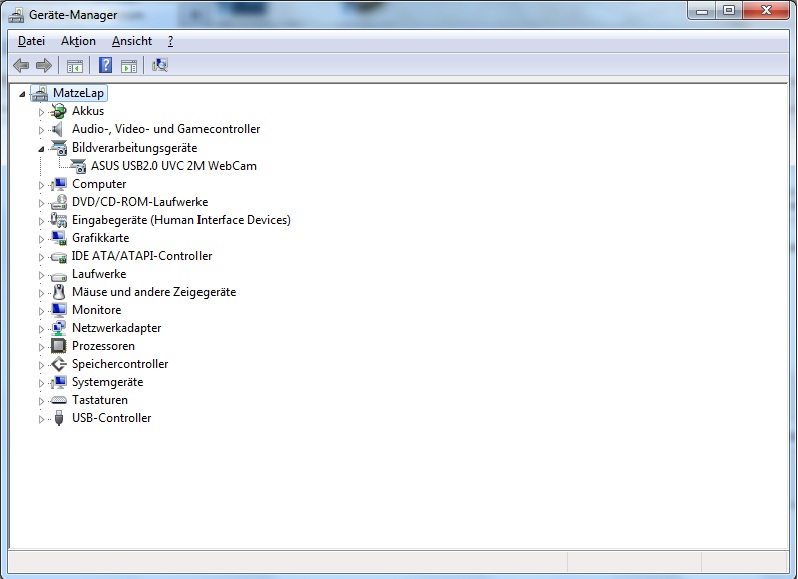Expand the Monitore category
This screenshot has height=579, width=798.
click(x=41, y=311)
